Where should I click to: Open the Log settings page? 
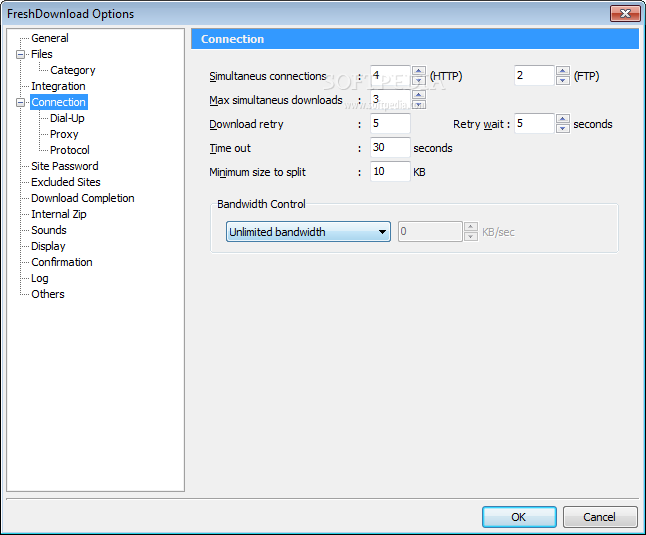click(40, 278)
